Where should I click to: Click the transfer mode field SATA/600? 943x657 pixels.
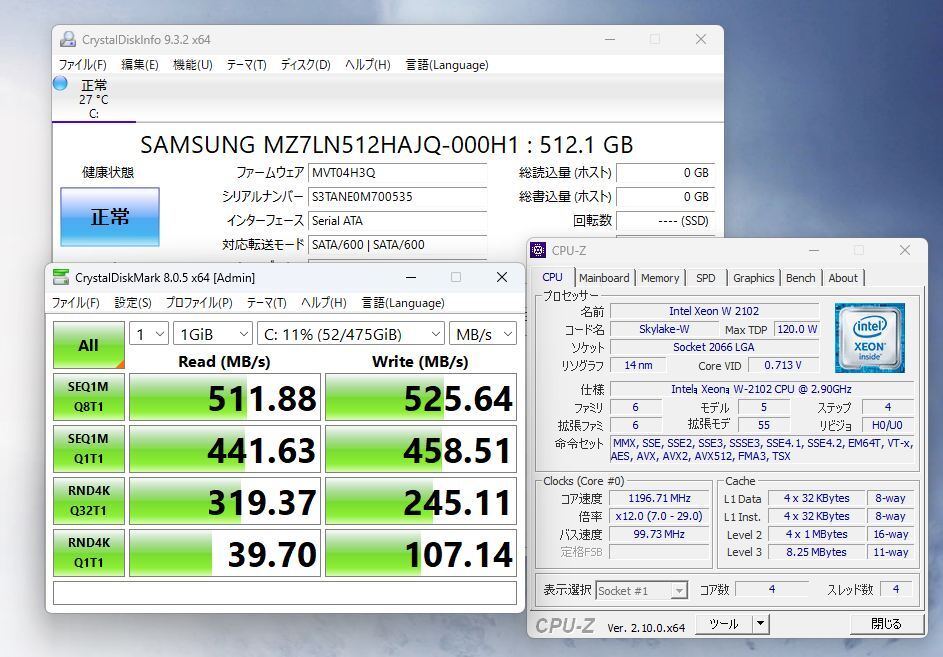click(x=397, y=245)
